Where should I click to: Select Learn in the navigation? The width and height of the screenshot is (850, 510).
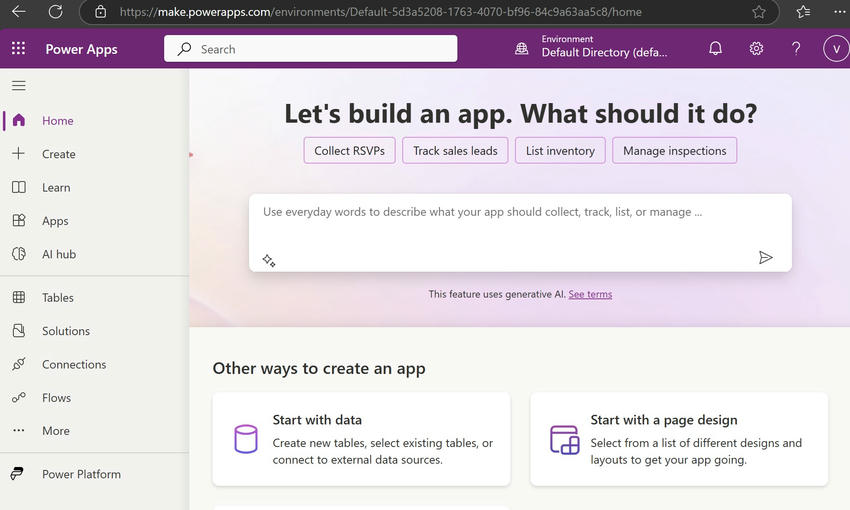[56, 188]
